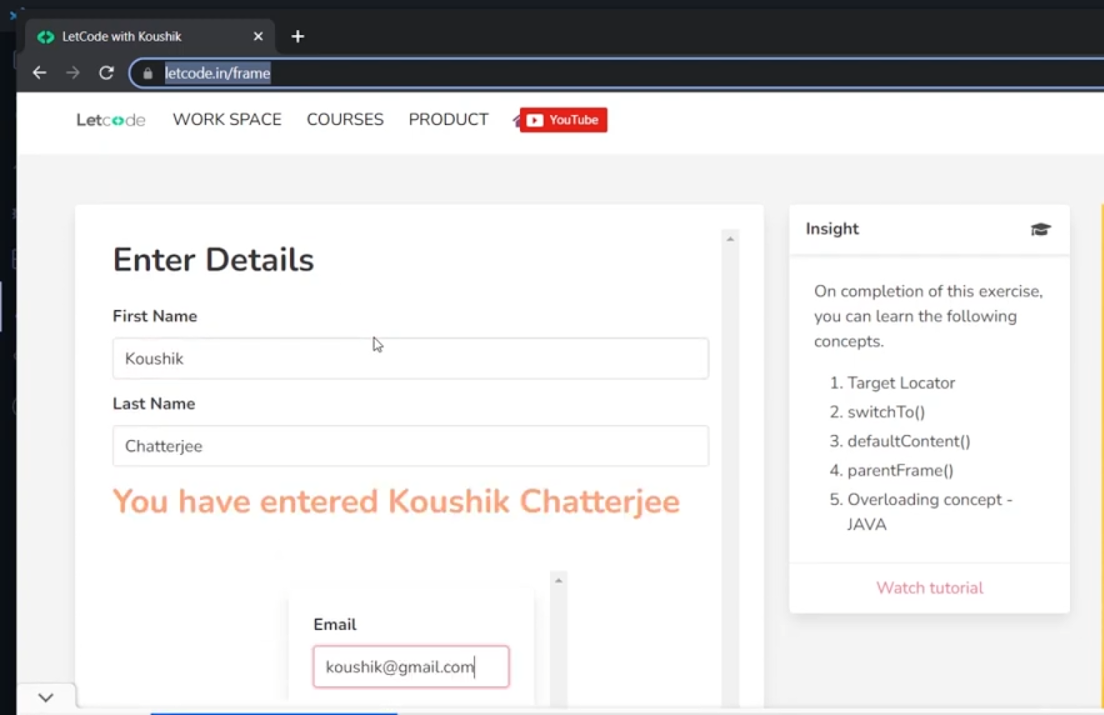Click the browser back arrow
The width and height of the screenshot is (1104, 715).
(39, 73)
